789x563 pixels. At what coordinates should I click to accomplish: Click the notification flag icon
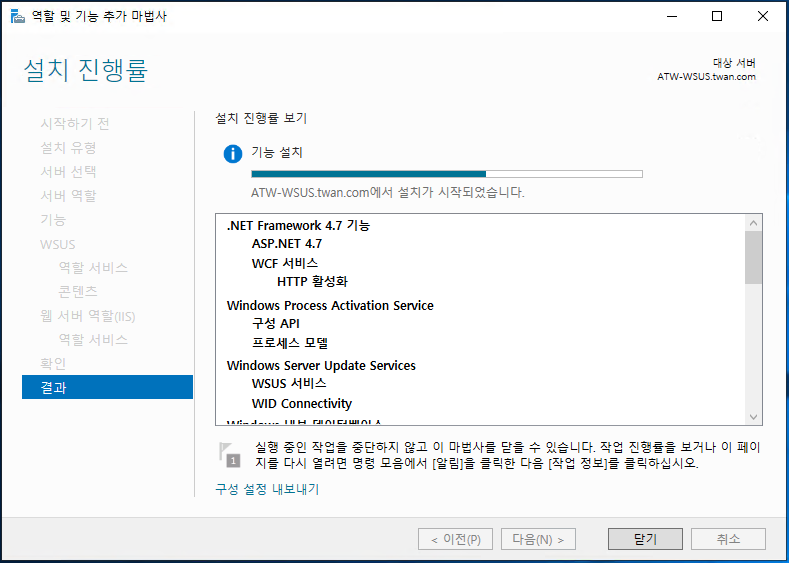[x=229, y=455]
